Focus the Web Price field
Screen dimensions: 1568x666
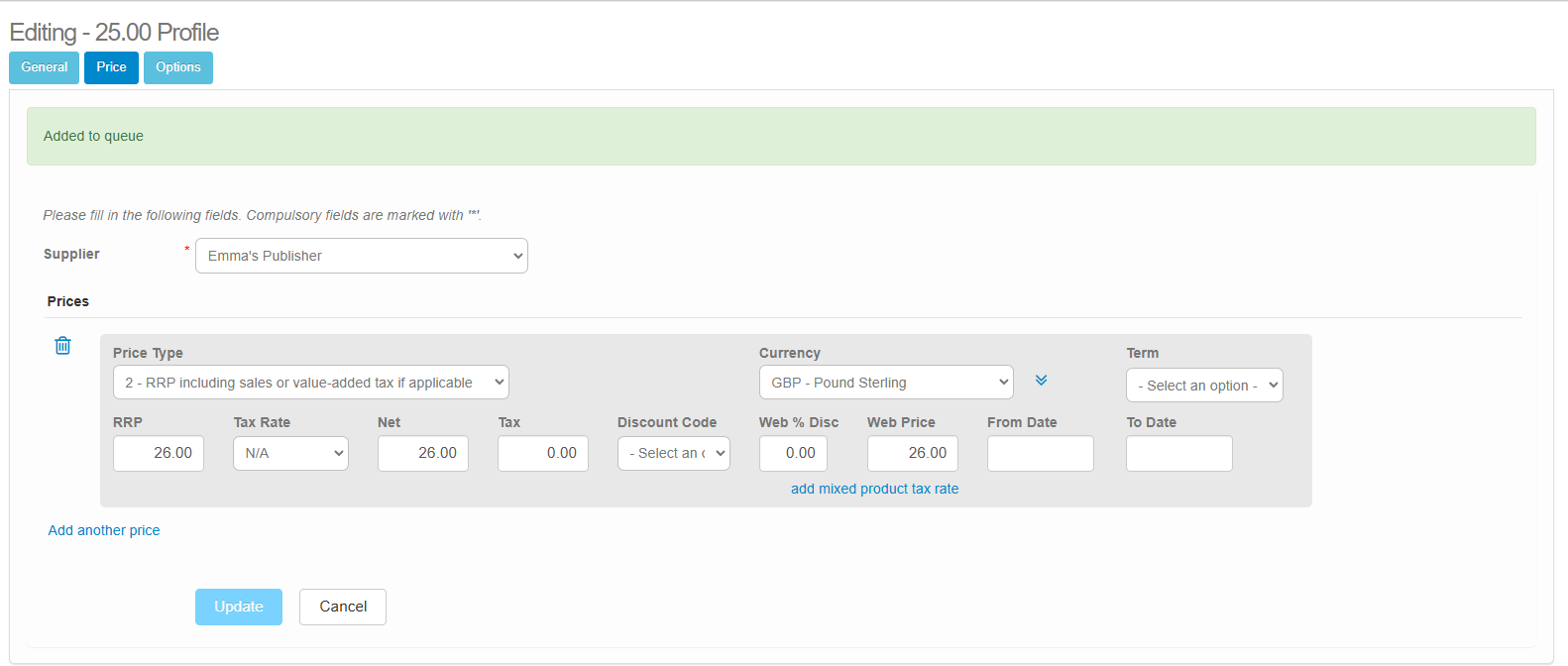[913, 453]
